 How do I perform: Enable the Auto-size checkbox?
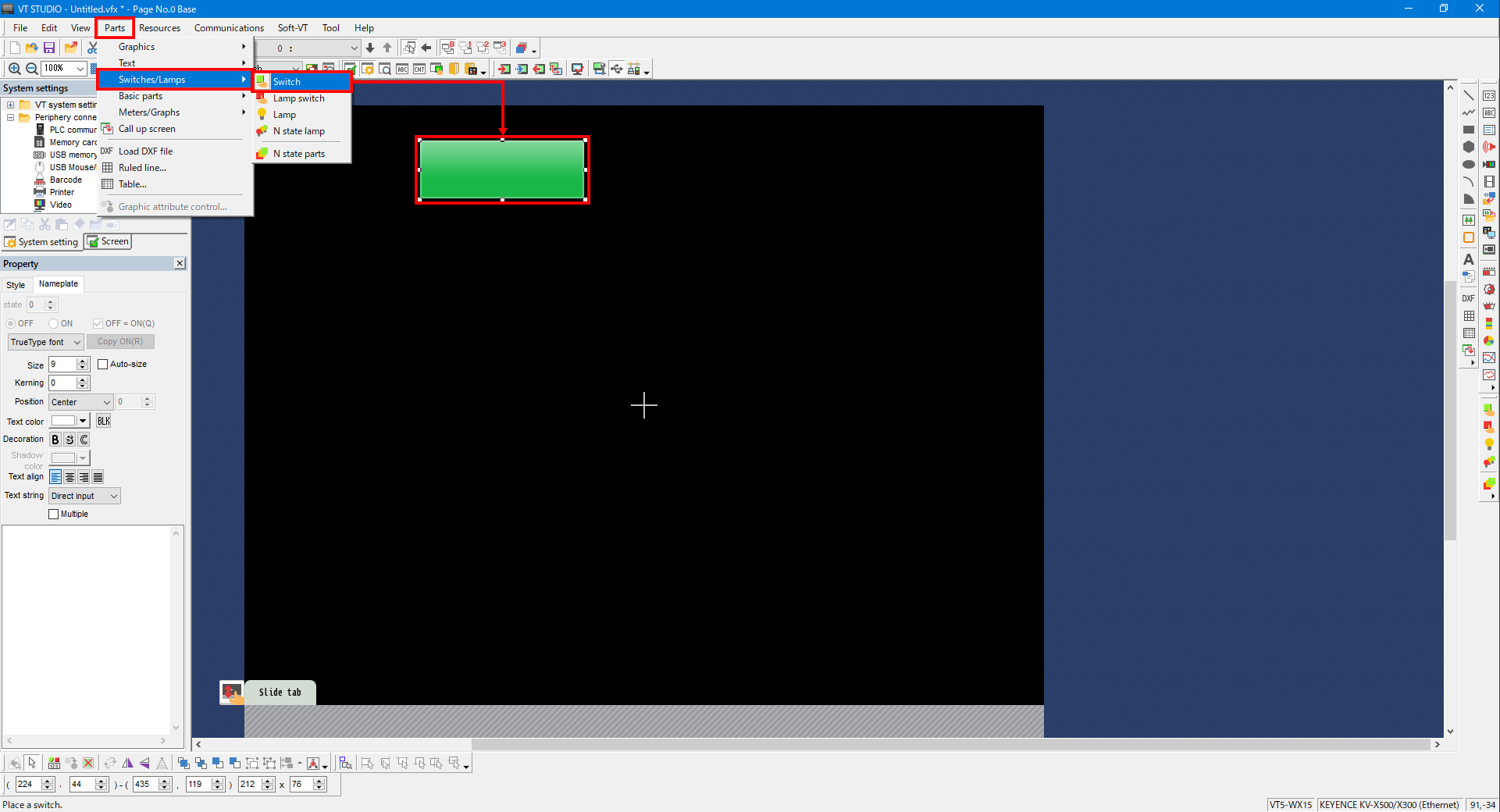tap(102, 364)
